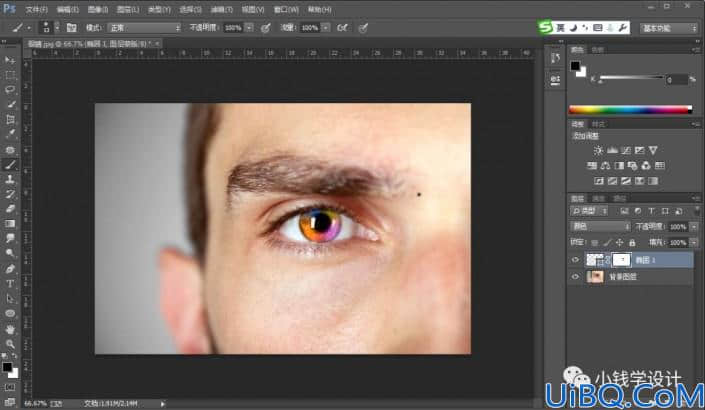Select the Crop tool
Viewport: 705px width, 410px height.
pyautogui.click(x=10, y=119)
